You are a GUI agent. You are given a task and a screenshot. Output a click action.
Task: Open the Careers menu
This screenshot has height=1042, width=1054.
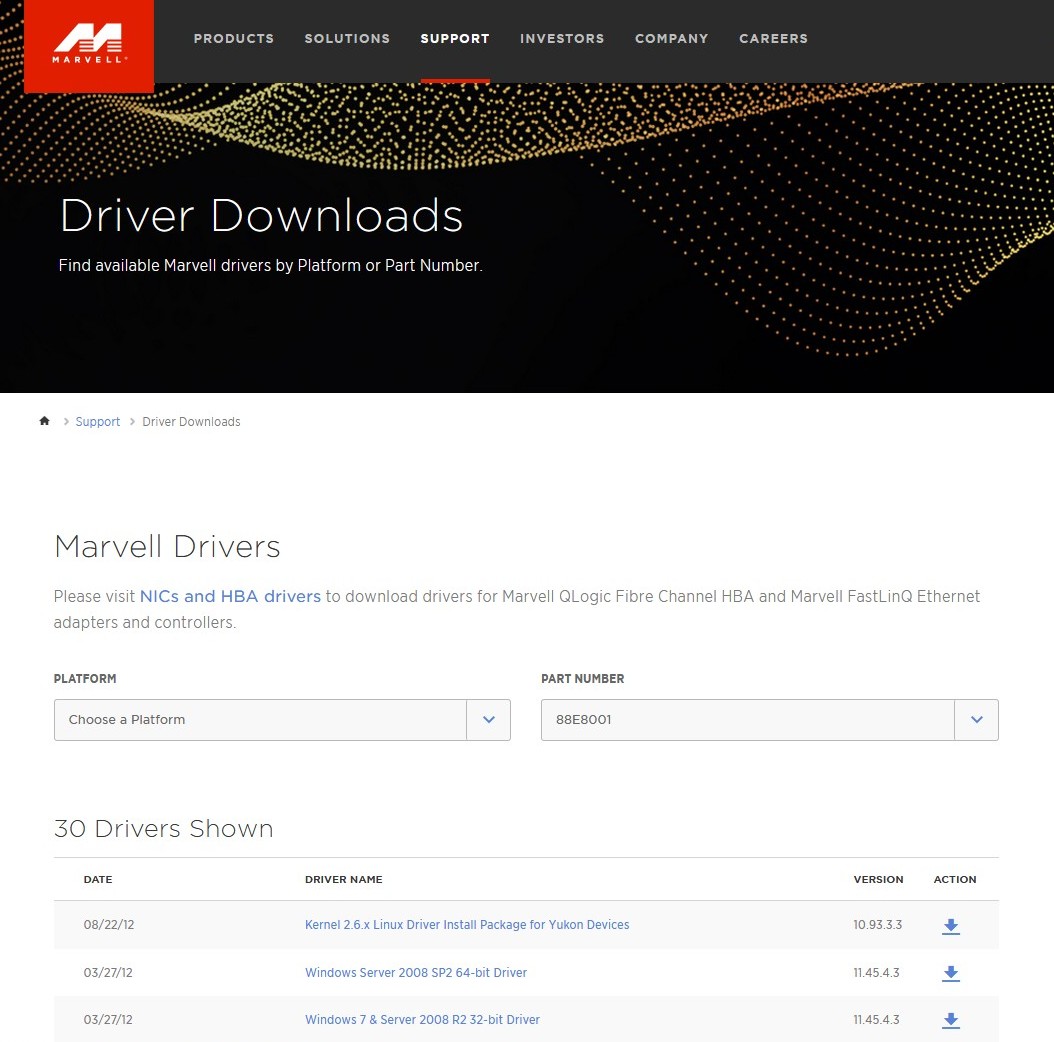[773, 38]
